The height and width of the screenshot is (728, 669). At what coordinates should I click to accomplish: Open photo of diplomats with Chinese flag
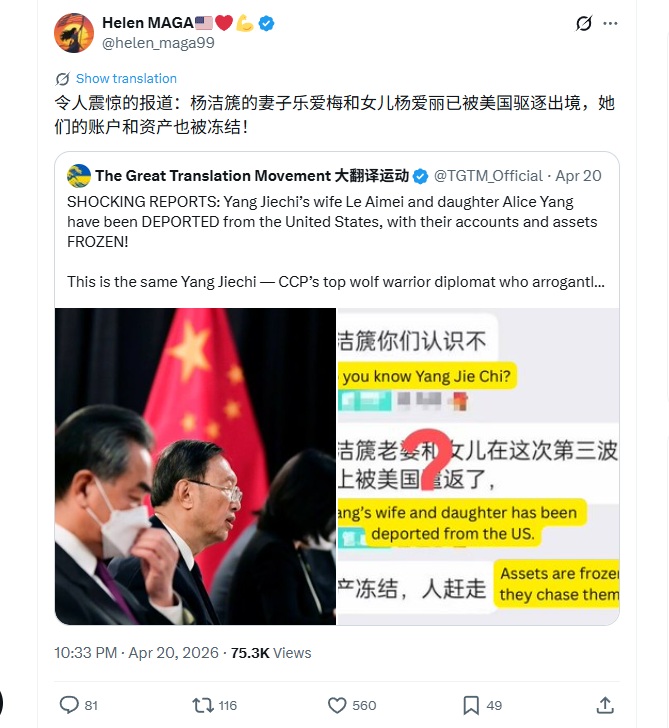click(195, 466)
